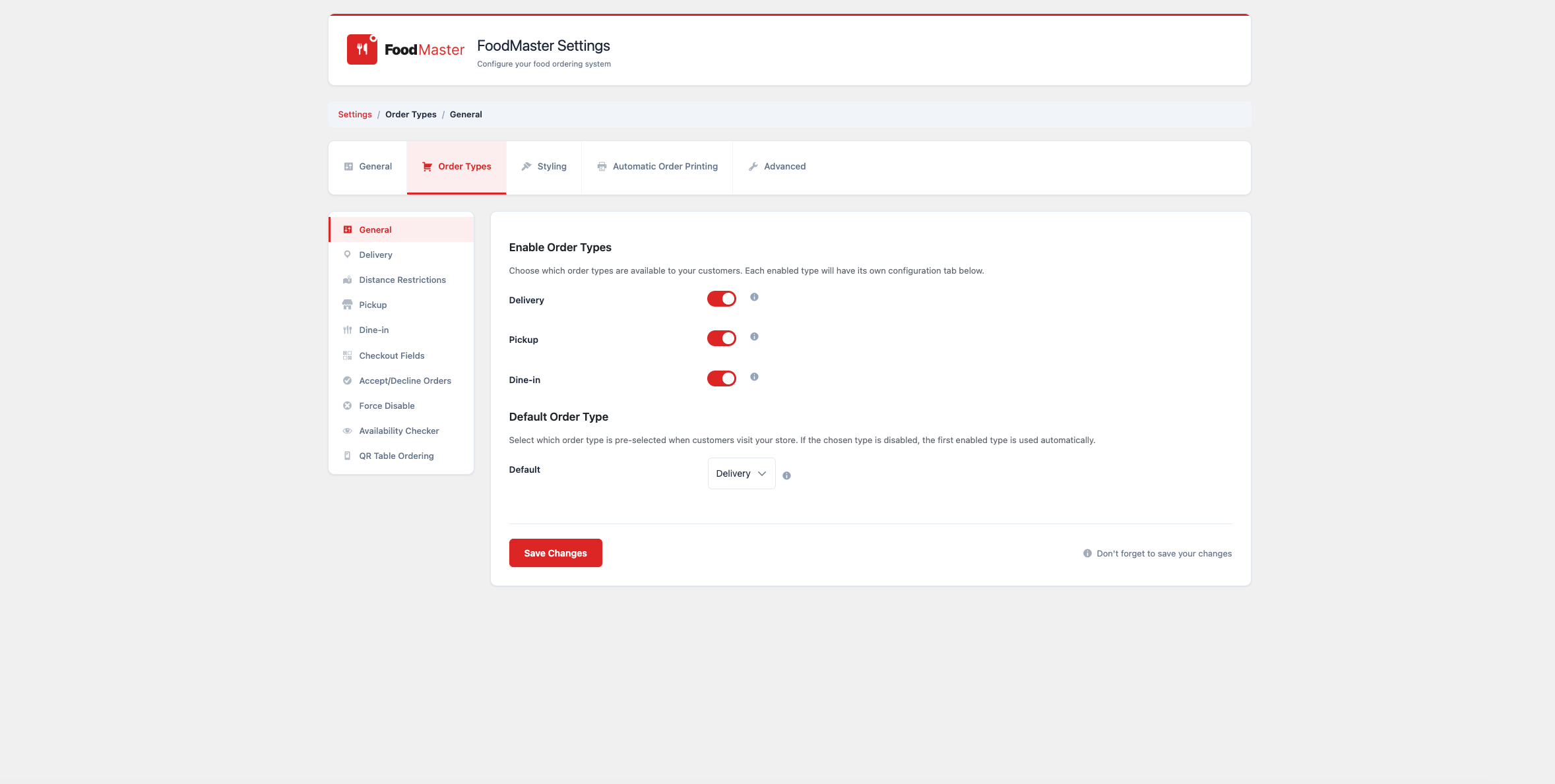The image size is (1555, 784).
Task: Disable the Delivery order type toggle
Action: (x=722, y=299)
